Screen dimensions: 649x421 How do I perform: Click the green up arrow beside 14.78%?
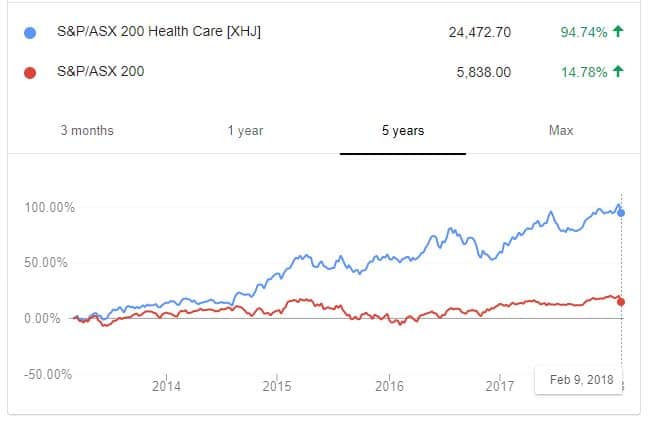(x=619, y=71)
